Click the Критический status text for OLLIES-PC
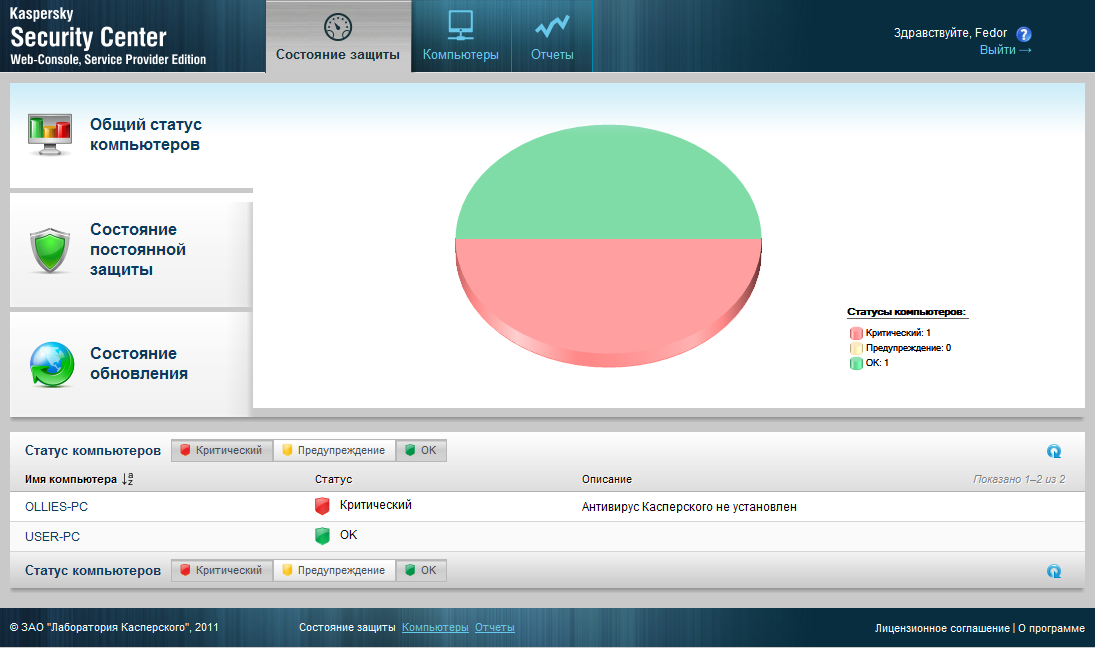Image resolution: width=1095 pixels, height=648 pixels. 376,505
